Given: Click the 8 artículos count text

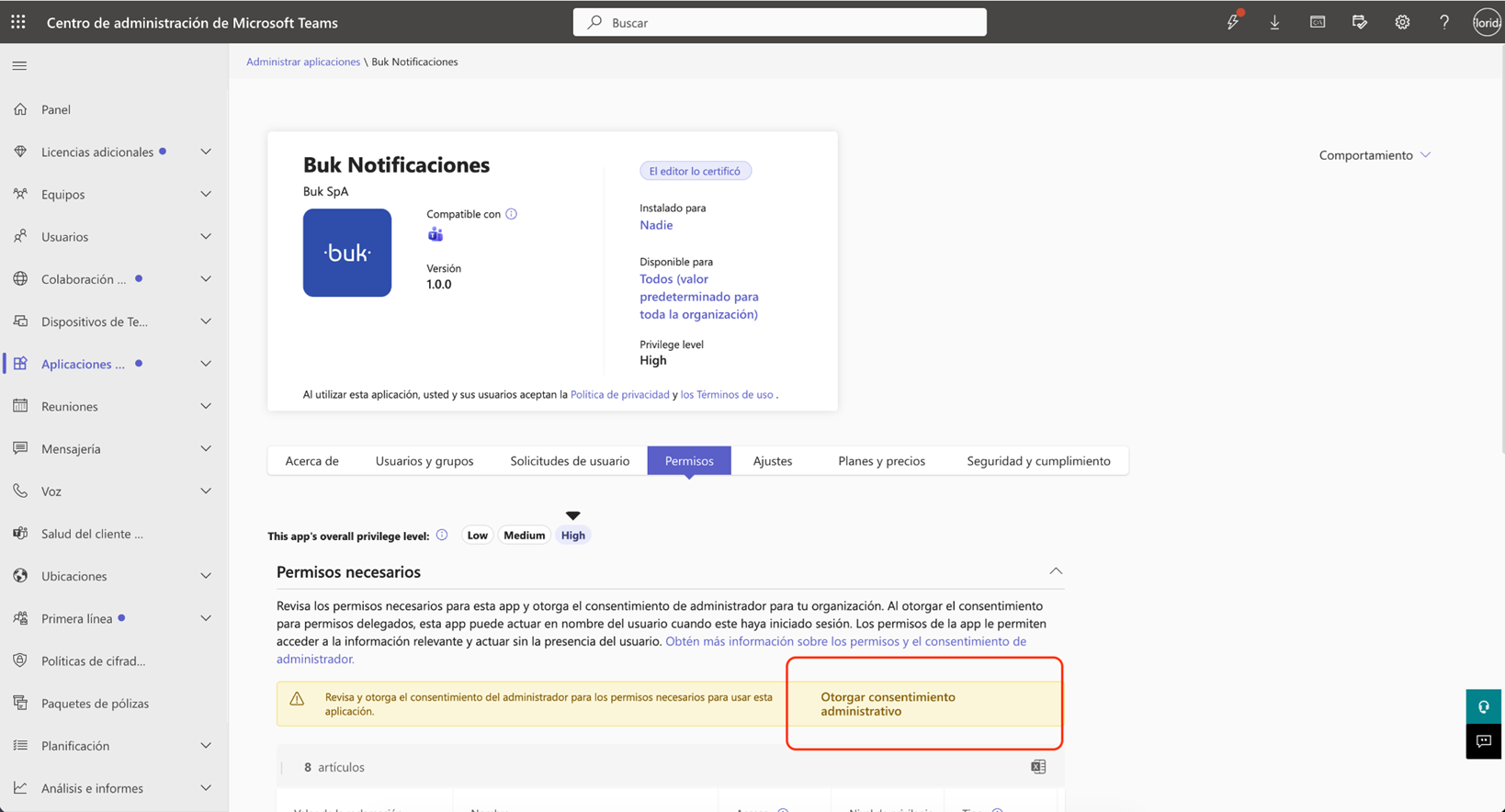Looking at the screenshot, I should 334,767.
